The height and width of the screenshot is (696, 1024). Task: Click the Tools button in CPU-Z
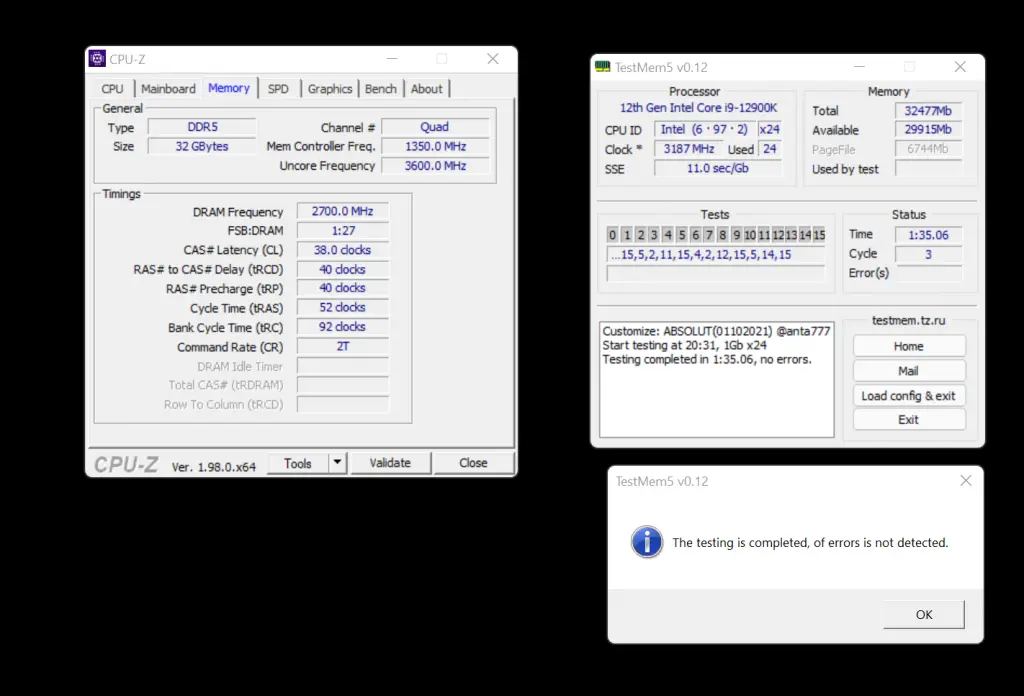pos(298,463)
